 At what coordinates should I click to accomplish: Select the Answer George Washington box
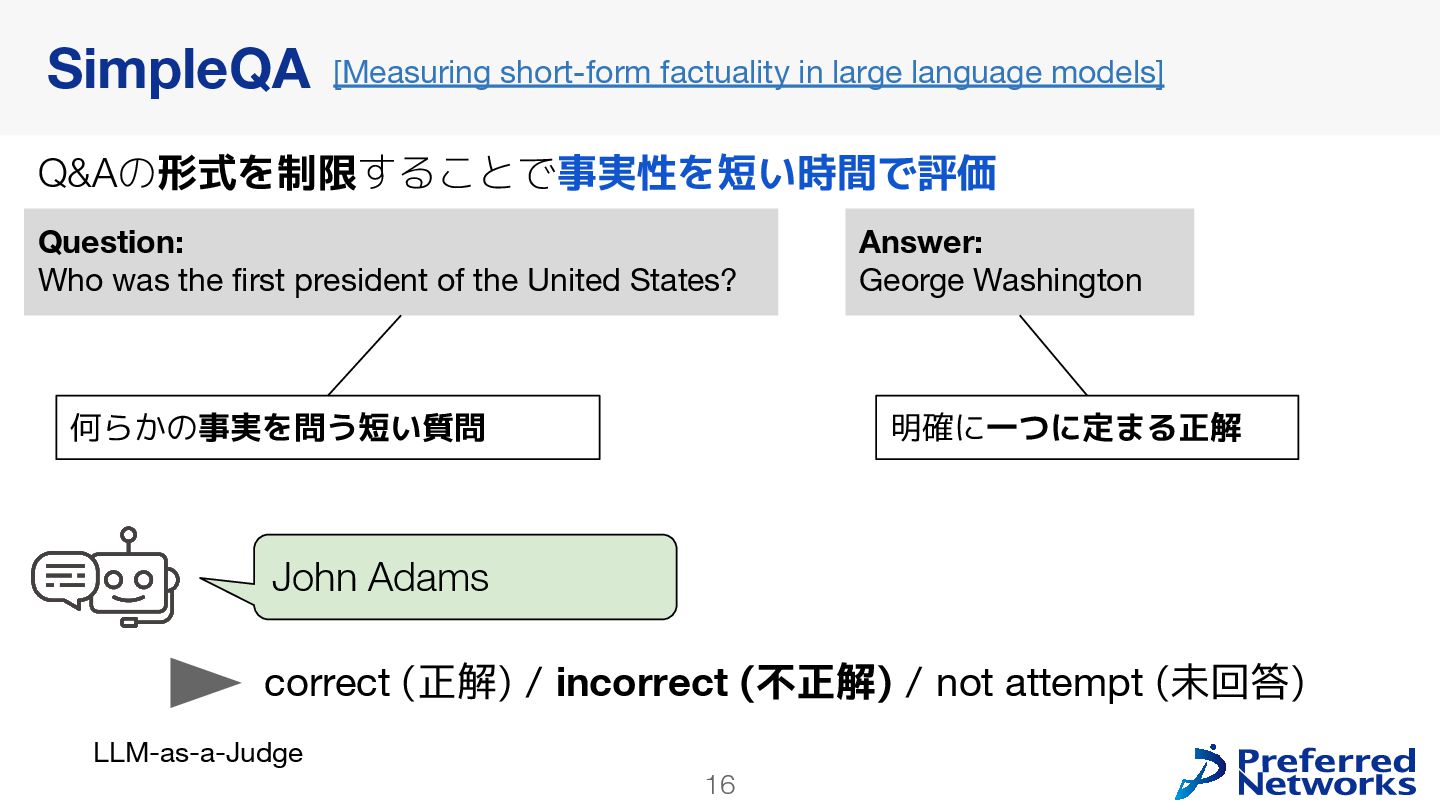coord(1019,262)
